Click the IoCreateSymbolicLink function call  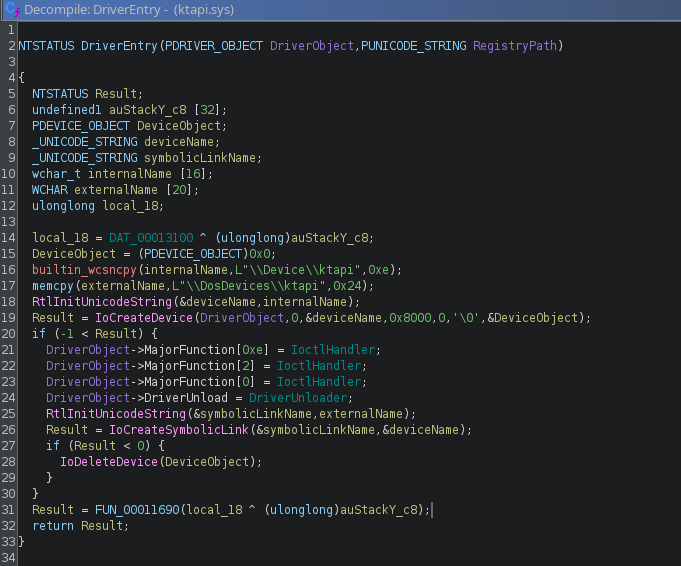click(x=179, y=430)
